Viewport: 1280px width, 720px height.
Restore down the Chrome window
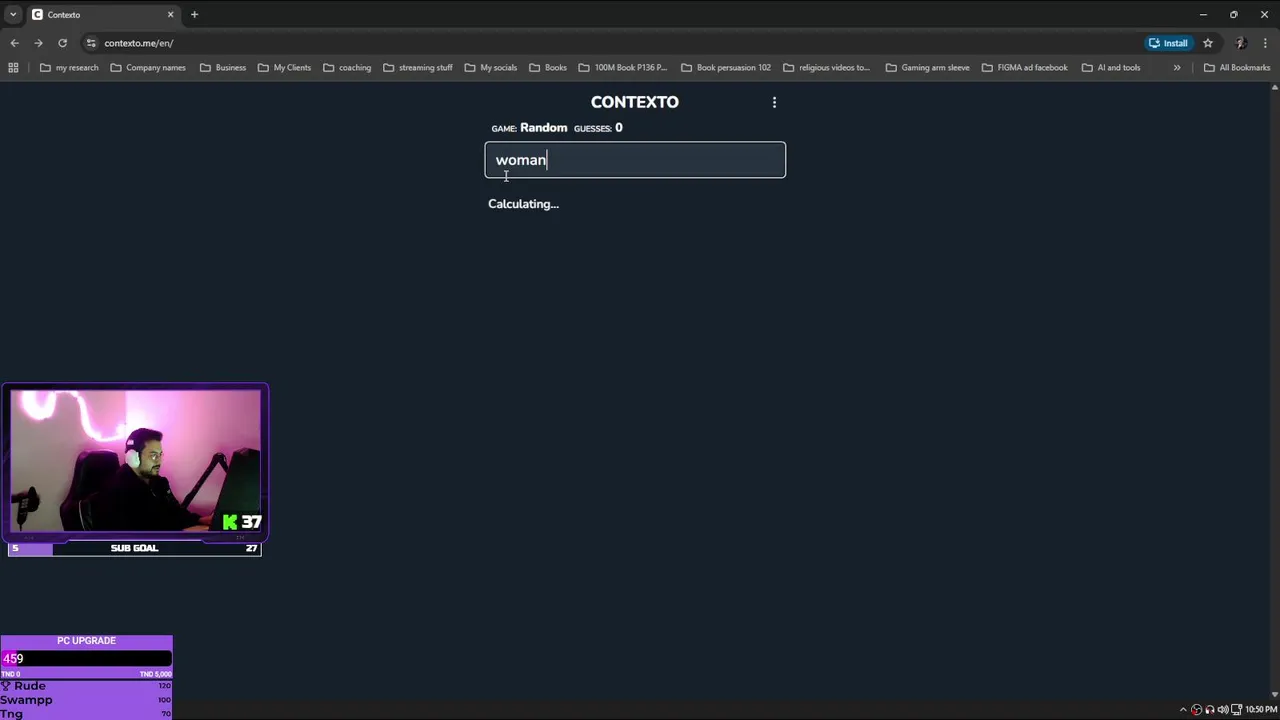click(x=1234, y=14)
